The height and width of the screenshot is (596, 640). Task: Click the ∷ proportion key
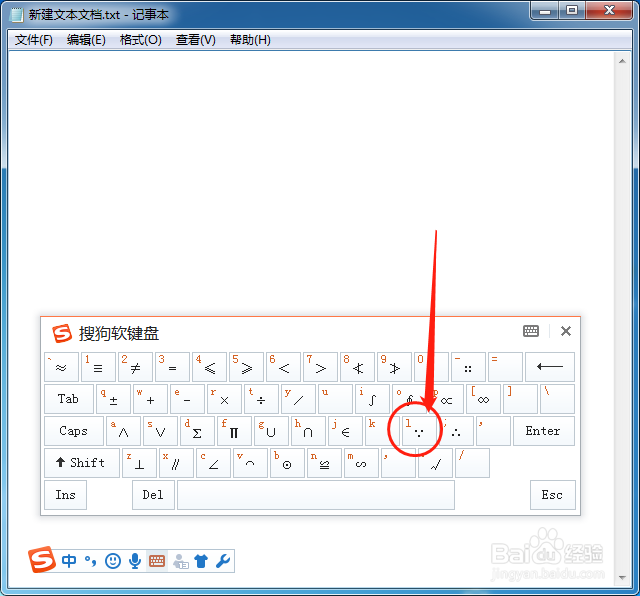point(468,367)
